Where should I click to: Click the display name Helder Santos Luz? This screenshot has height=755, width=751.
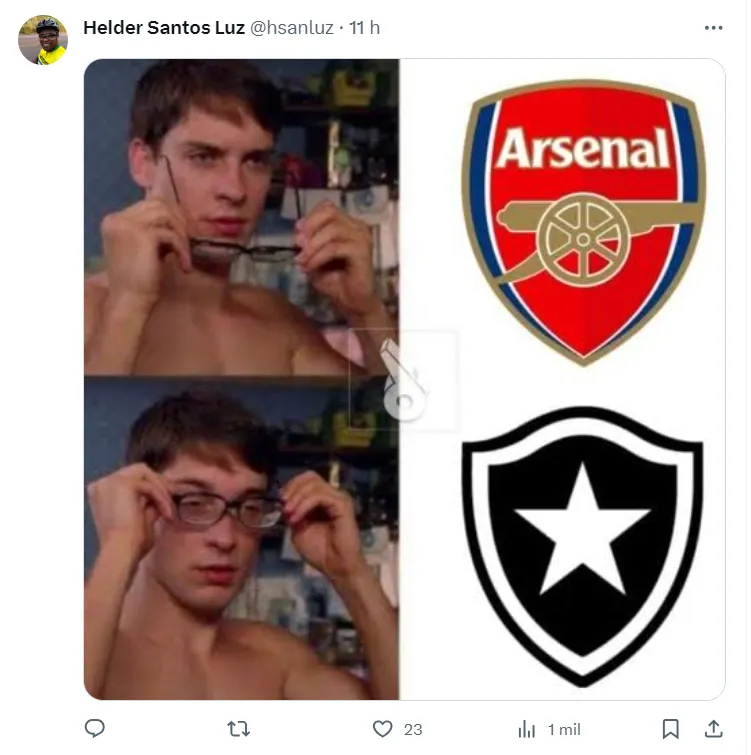[164, 28]
